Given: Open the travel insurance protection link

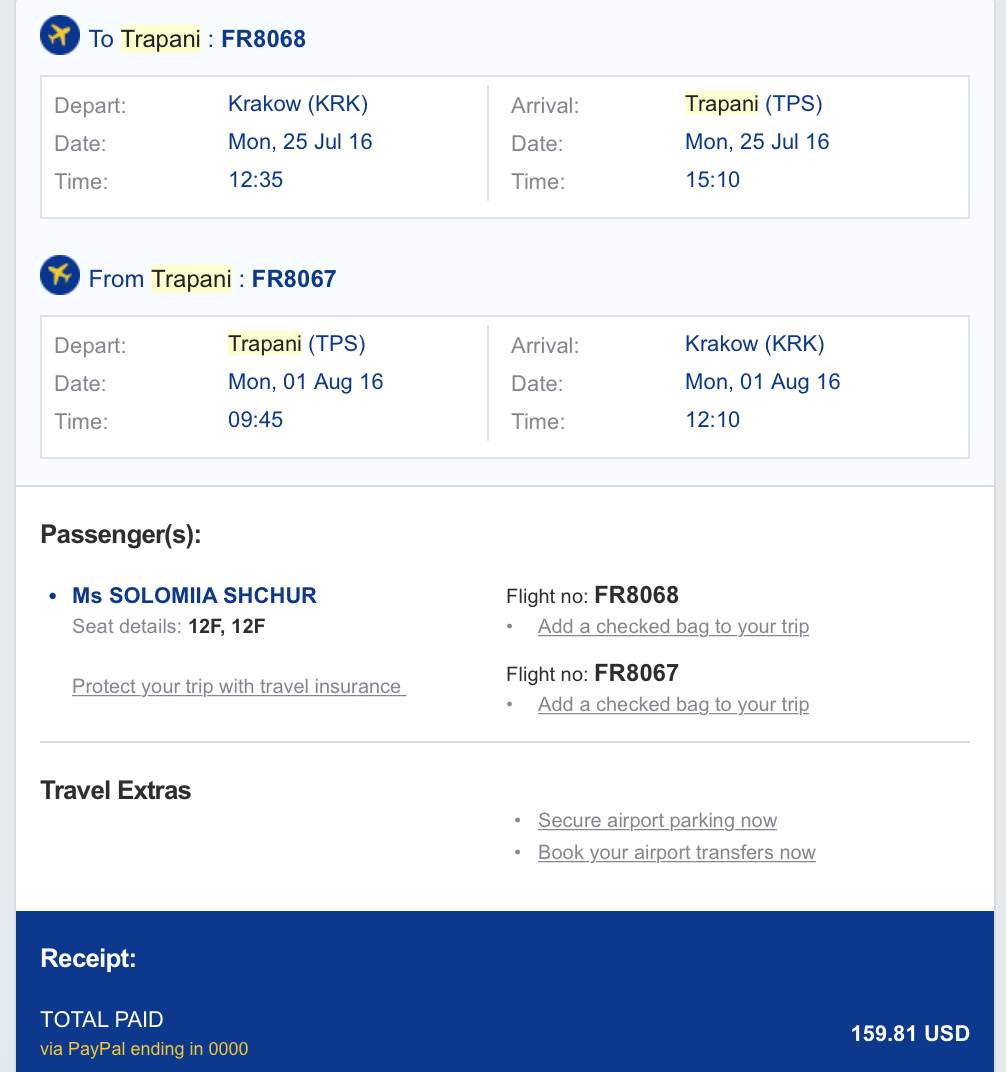Looking at the screenshot, I should coord(239,687).
